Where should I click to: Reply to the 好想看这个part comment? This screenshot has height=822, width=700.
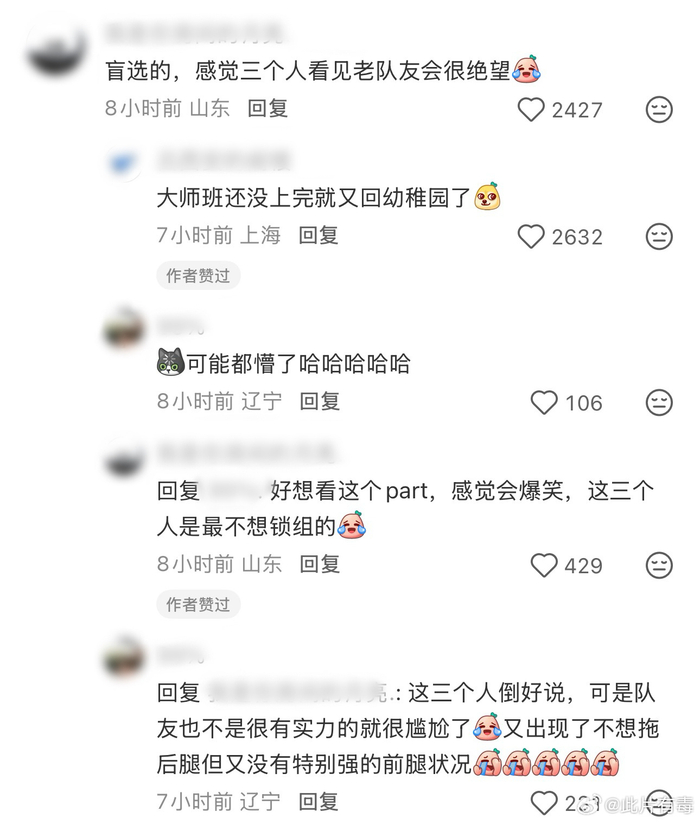[319, 564]
